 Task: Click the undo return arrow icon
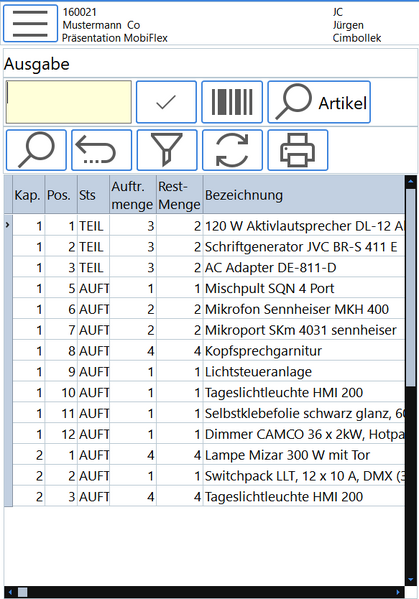[102, 150]
